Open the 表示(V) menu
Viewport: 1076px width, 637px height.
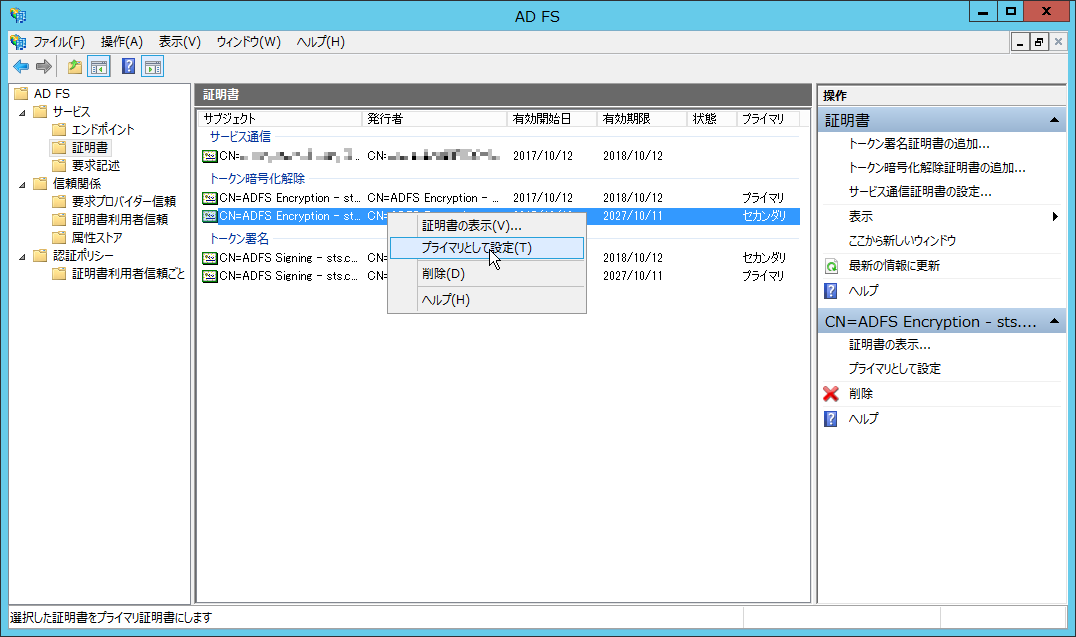pyautogui.click(x=180, y=42)
